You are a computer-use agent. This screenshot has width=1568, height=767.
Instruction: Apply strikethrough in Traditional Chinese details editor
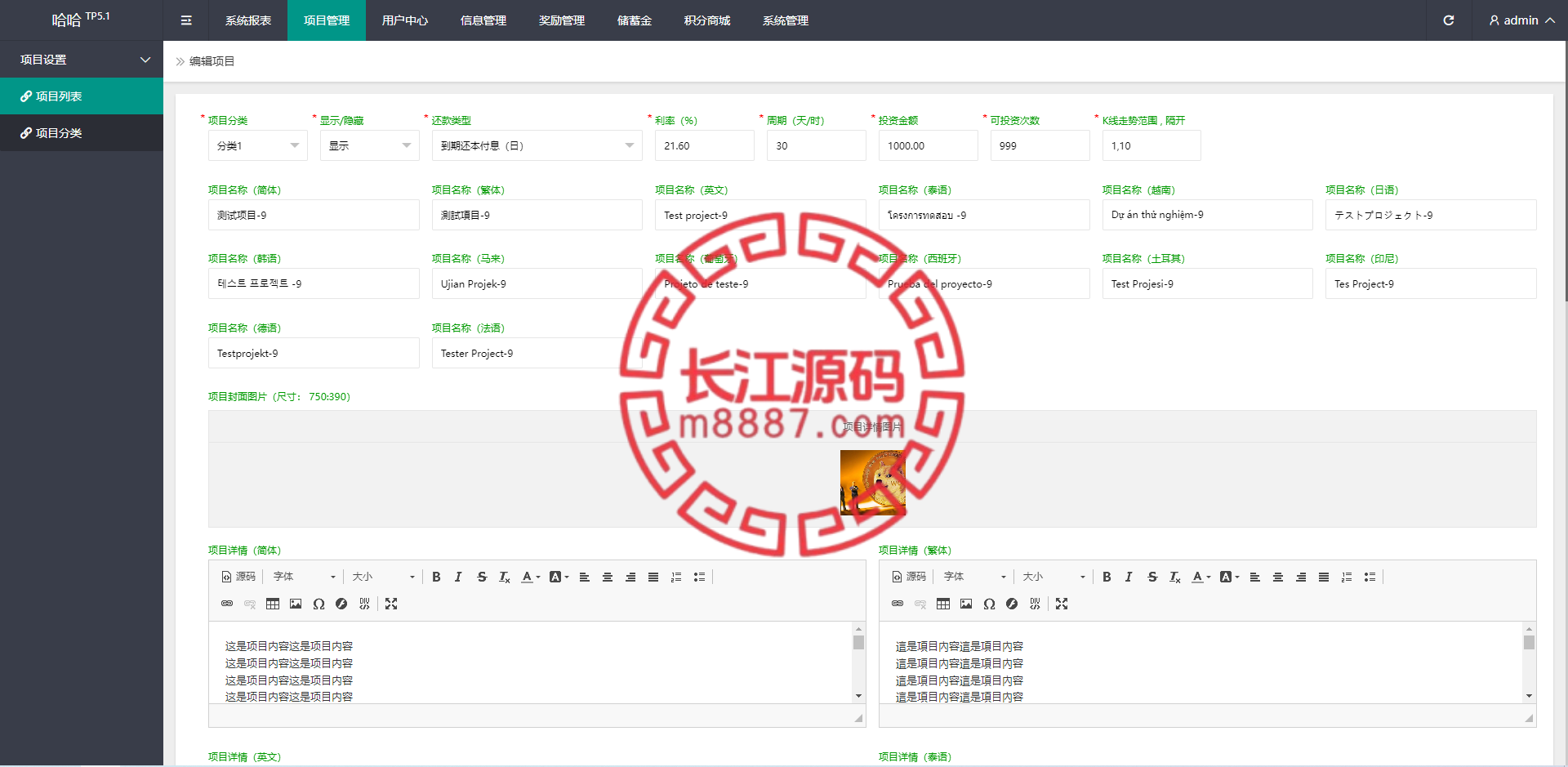tap(1152, 577)
